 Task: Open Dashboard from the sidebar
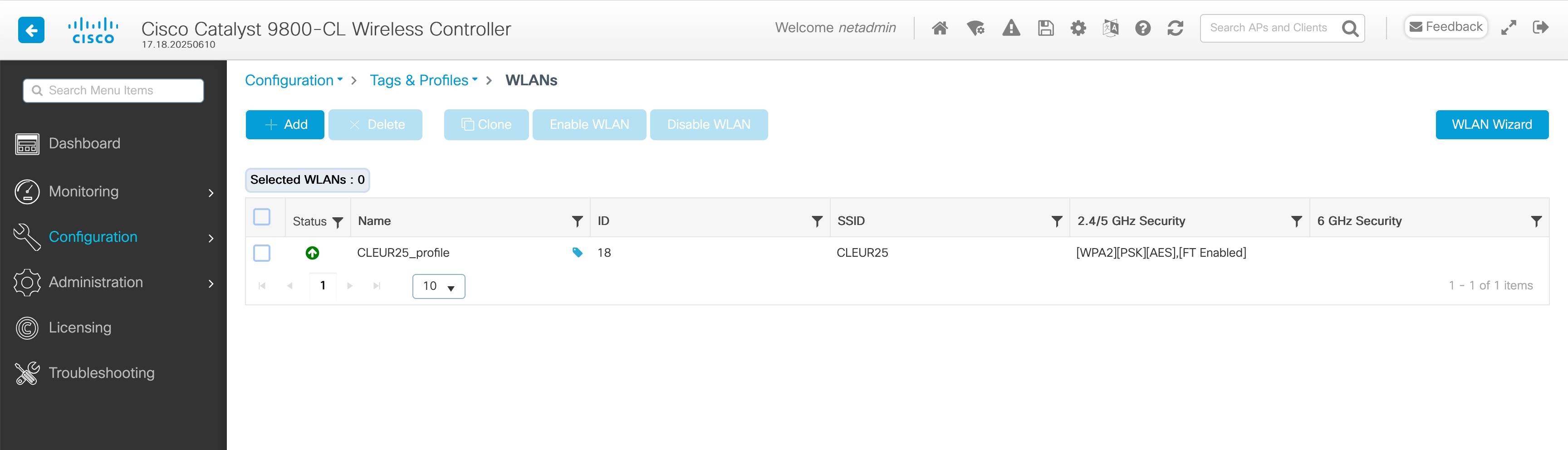[84, 144]
